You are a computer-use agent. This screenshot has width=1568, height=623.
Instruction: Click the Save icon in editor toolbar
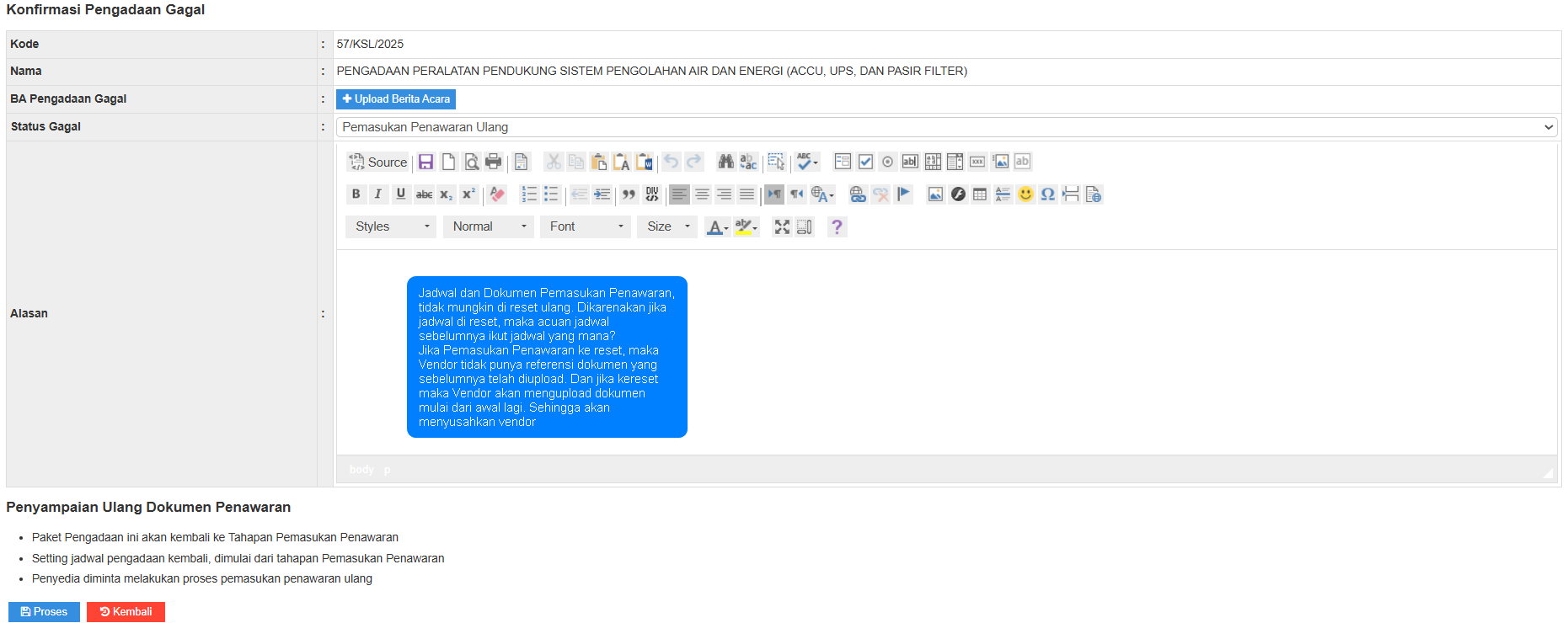[x=426, y=162]
